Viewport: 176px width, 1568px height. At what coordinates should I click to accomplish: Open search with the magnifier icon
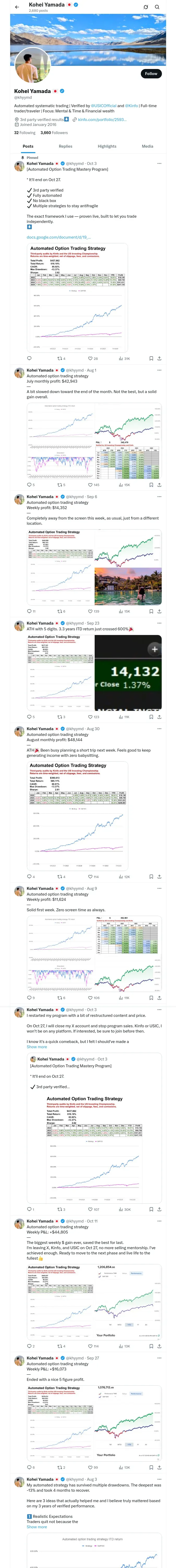click(x=157, y=7)
